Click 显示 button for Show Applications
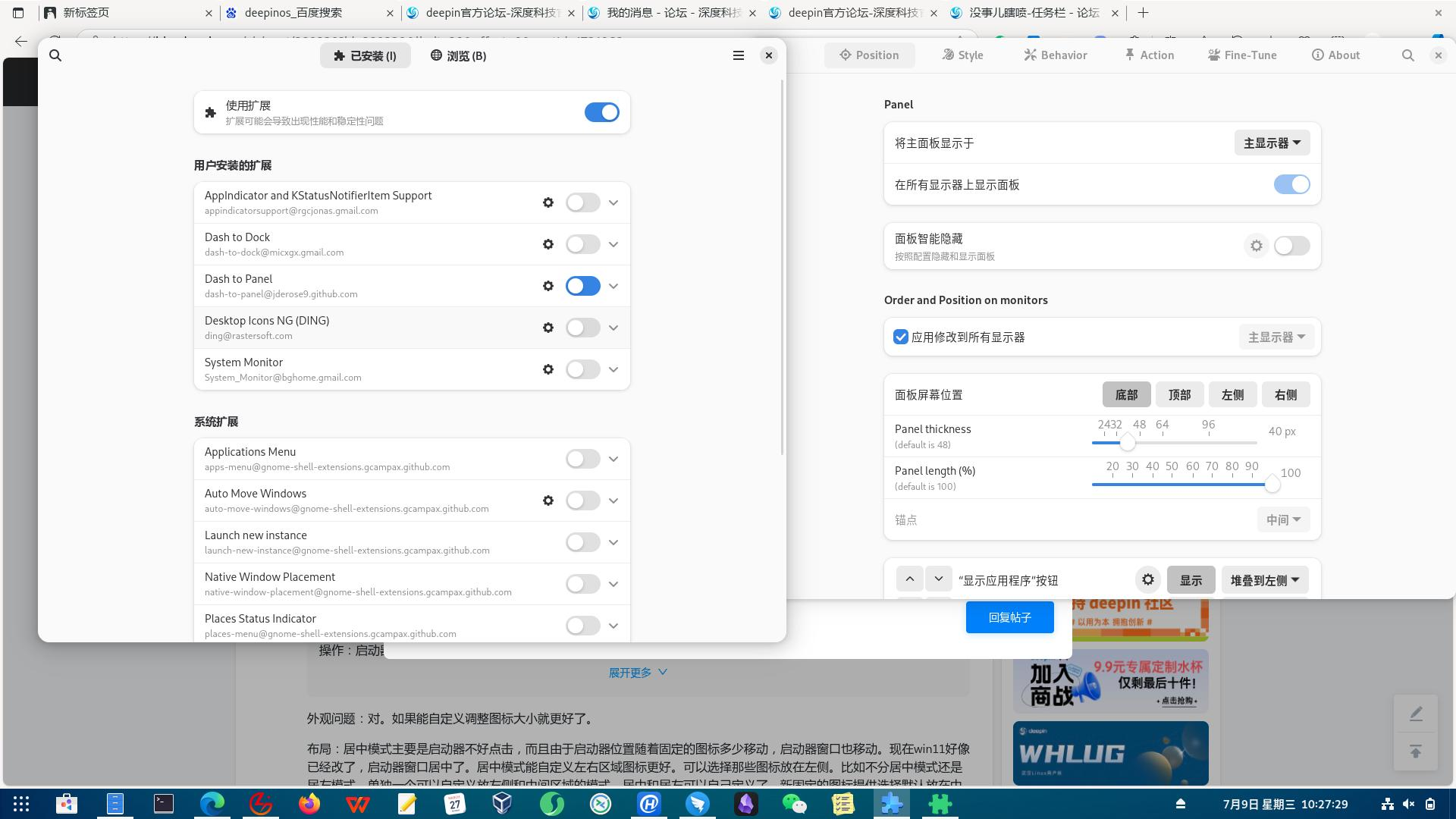 click(1191, 580)
